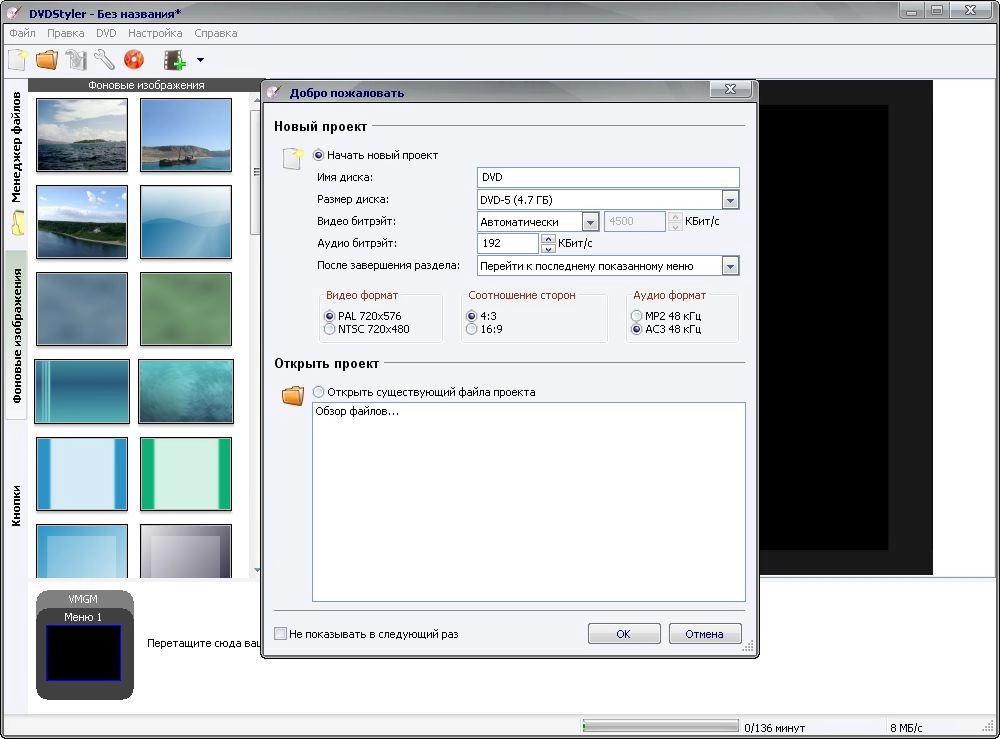Click the disc usage progress bar
This screenshot has width=1000, height=739.
pos(660,726)
